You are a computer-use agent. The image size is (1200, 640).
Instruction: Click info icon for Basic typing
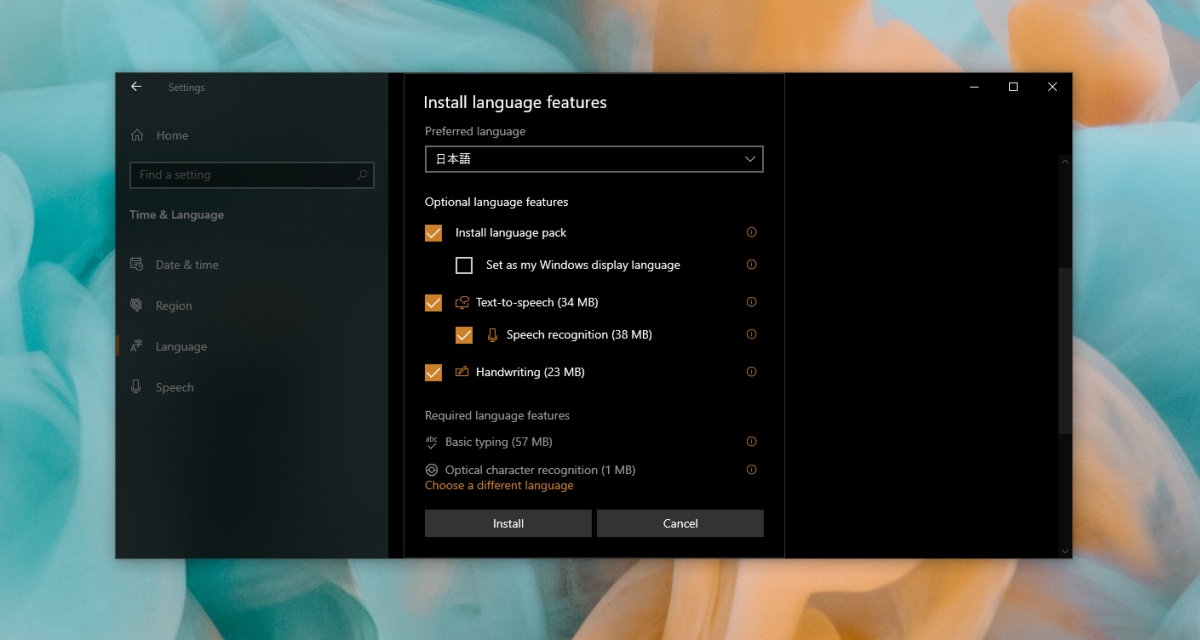[x=752, y=442]
